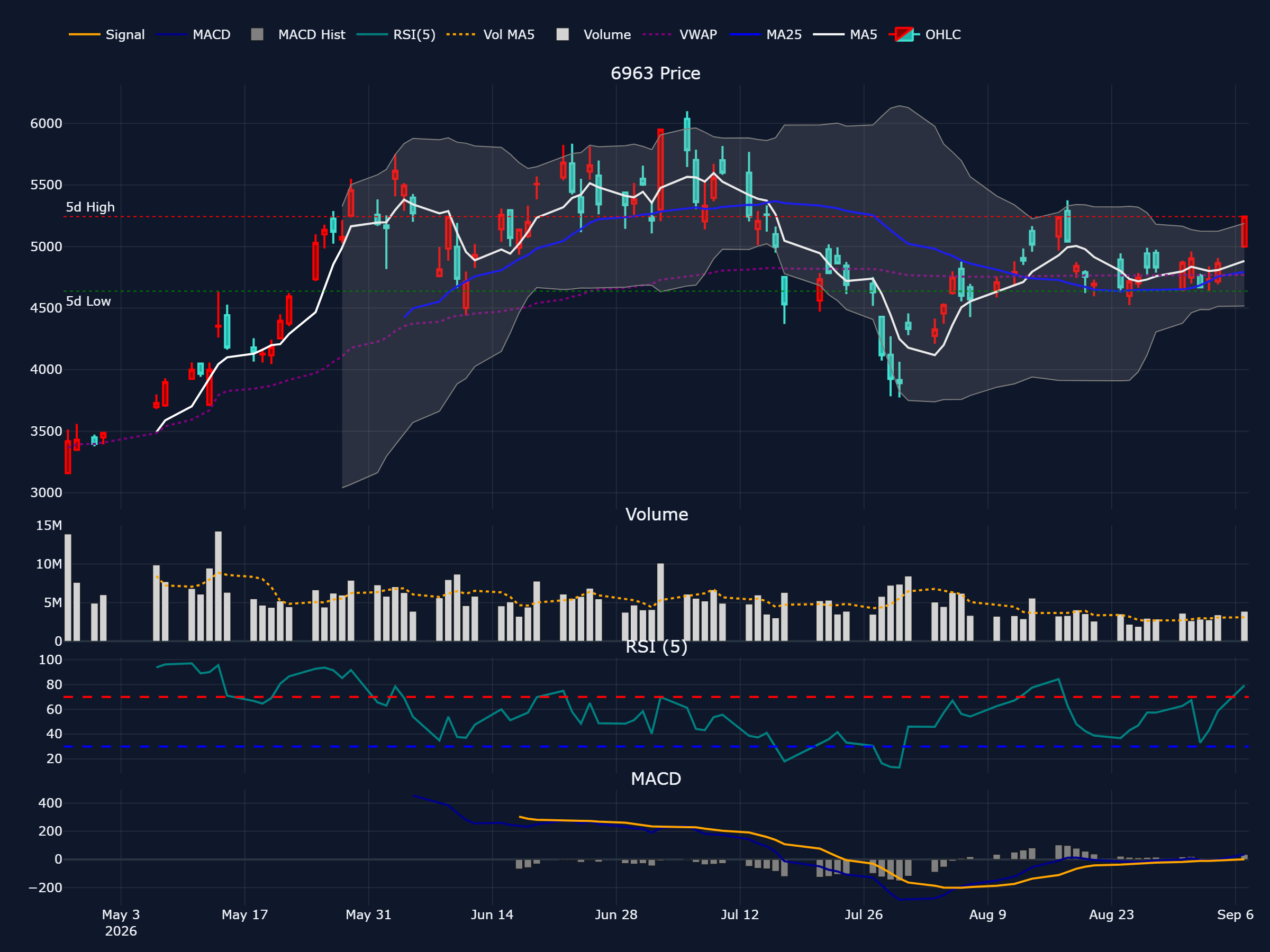Click the tallest volume bar near May 14

[x=218, y=586]
